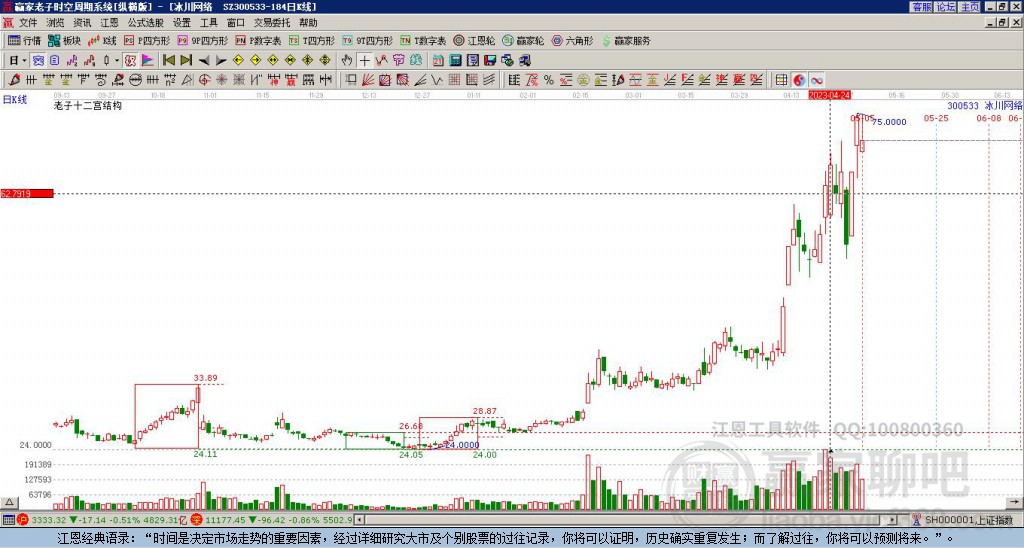Open the 交易委托 menu
The width and height of the screenshot is (1024, 548).
click(272, 23)
